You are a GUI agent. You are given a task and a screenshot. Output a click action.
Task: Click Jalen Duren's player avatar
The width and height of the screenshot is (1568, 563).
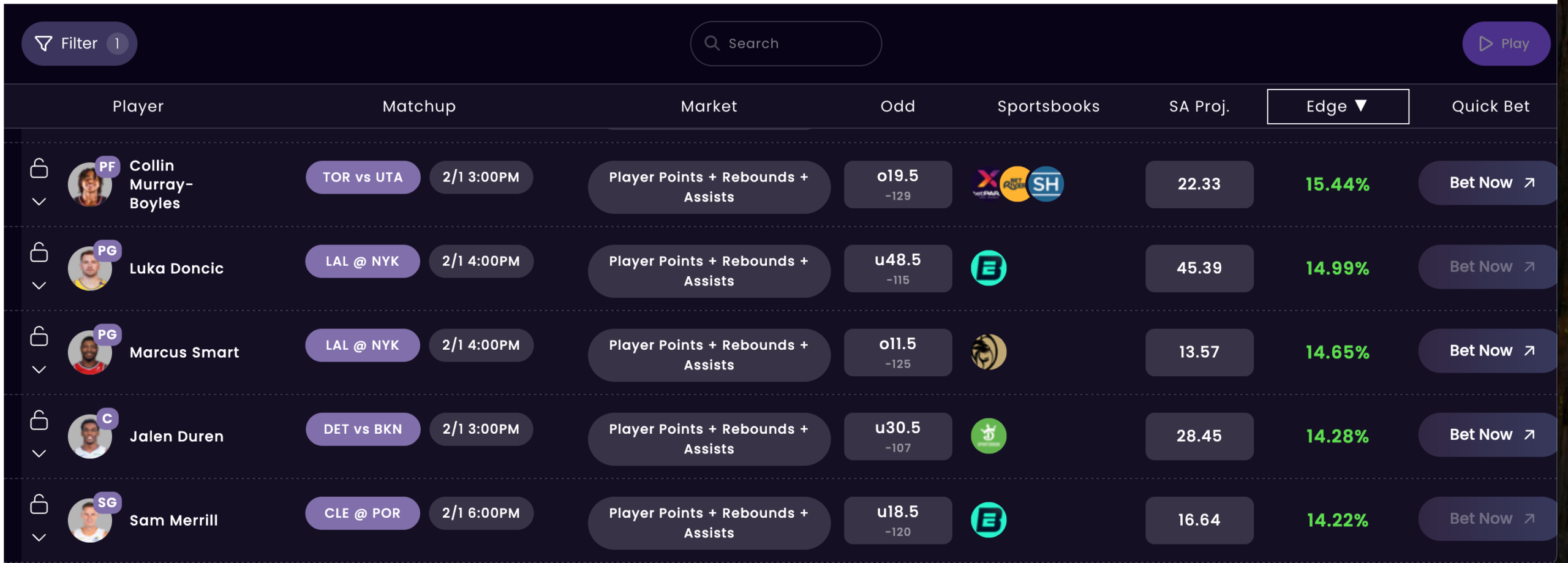coord(89,437)
